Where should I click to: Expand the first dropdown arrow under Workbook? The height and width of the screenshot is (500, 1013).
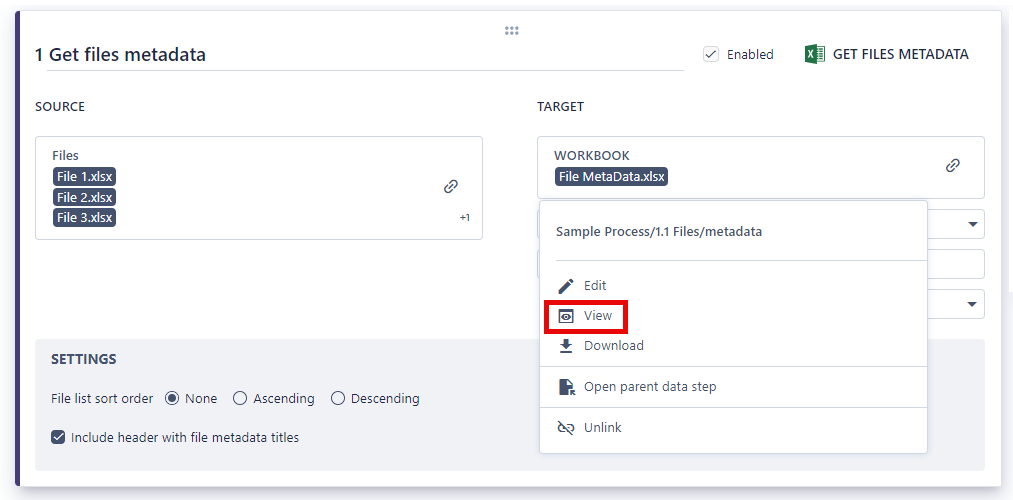974,224
